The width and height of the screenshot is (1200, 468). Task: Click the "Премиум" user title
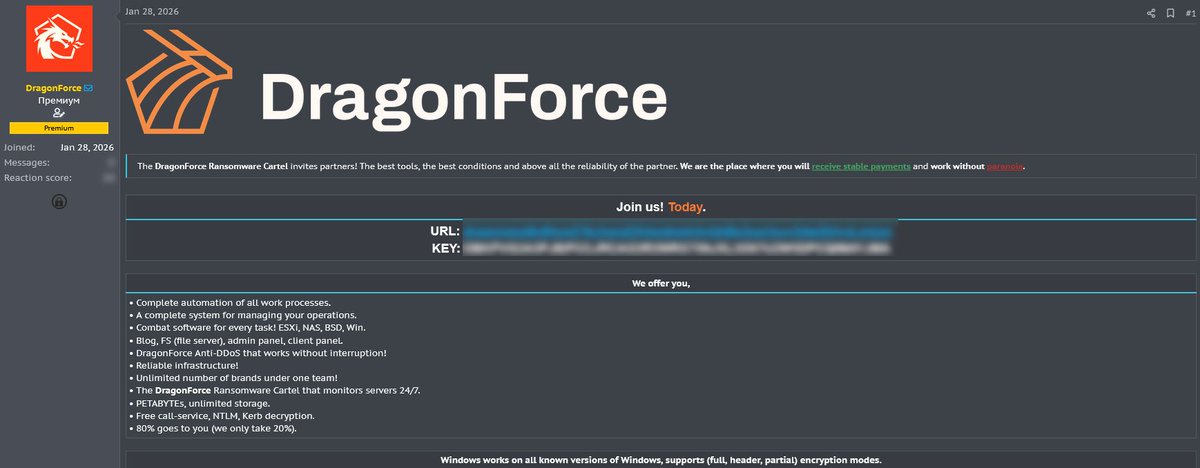59,101
